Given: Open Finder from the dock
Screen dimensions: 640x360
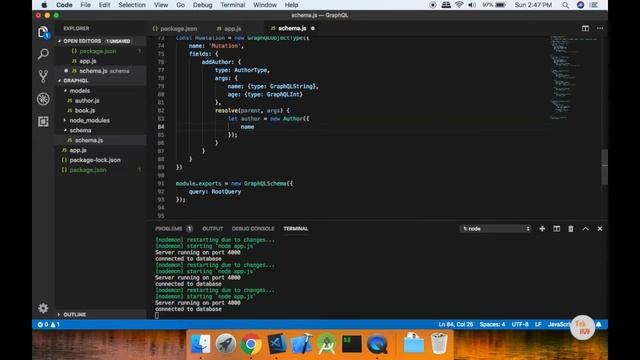Looking at the screenshot, I should pyautogui.click(x=200, y=344).
